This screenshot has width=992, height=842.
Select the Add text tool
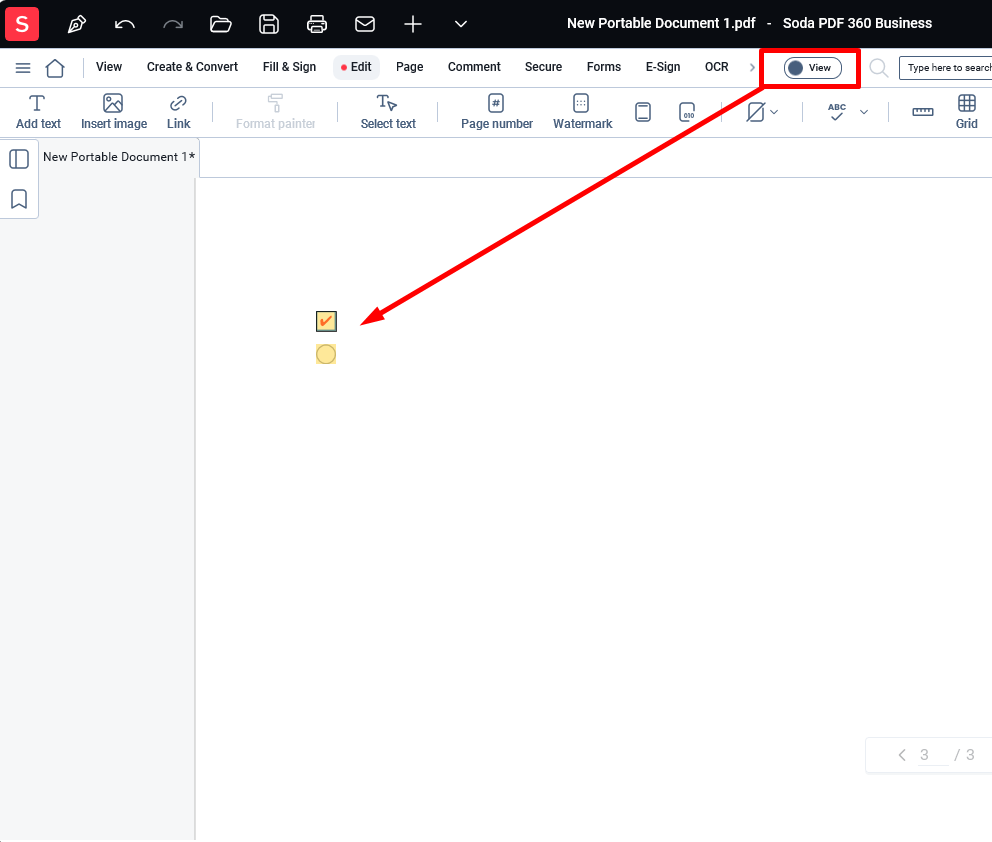click(x=38, y=112)
